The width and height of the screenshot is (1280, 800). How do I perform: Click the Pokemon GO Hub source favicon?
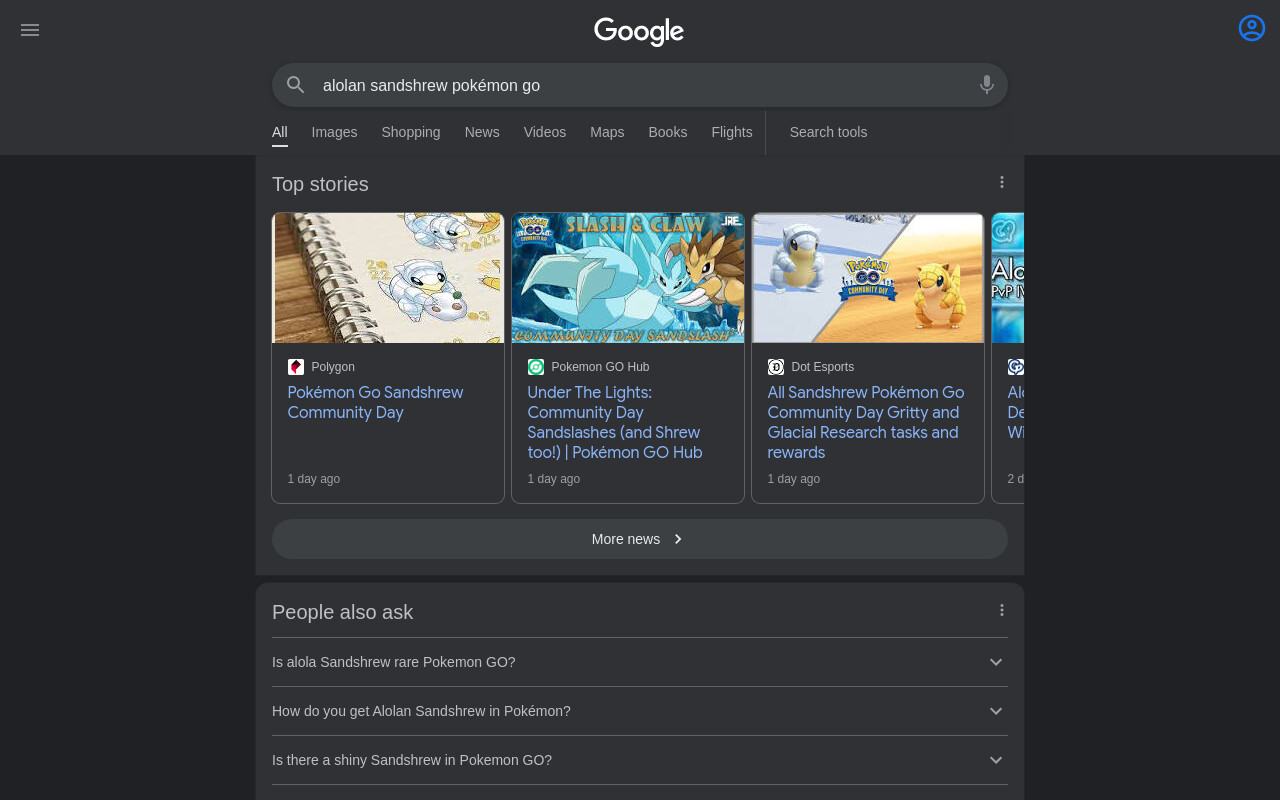pos(536,367)
